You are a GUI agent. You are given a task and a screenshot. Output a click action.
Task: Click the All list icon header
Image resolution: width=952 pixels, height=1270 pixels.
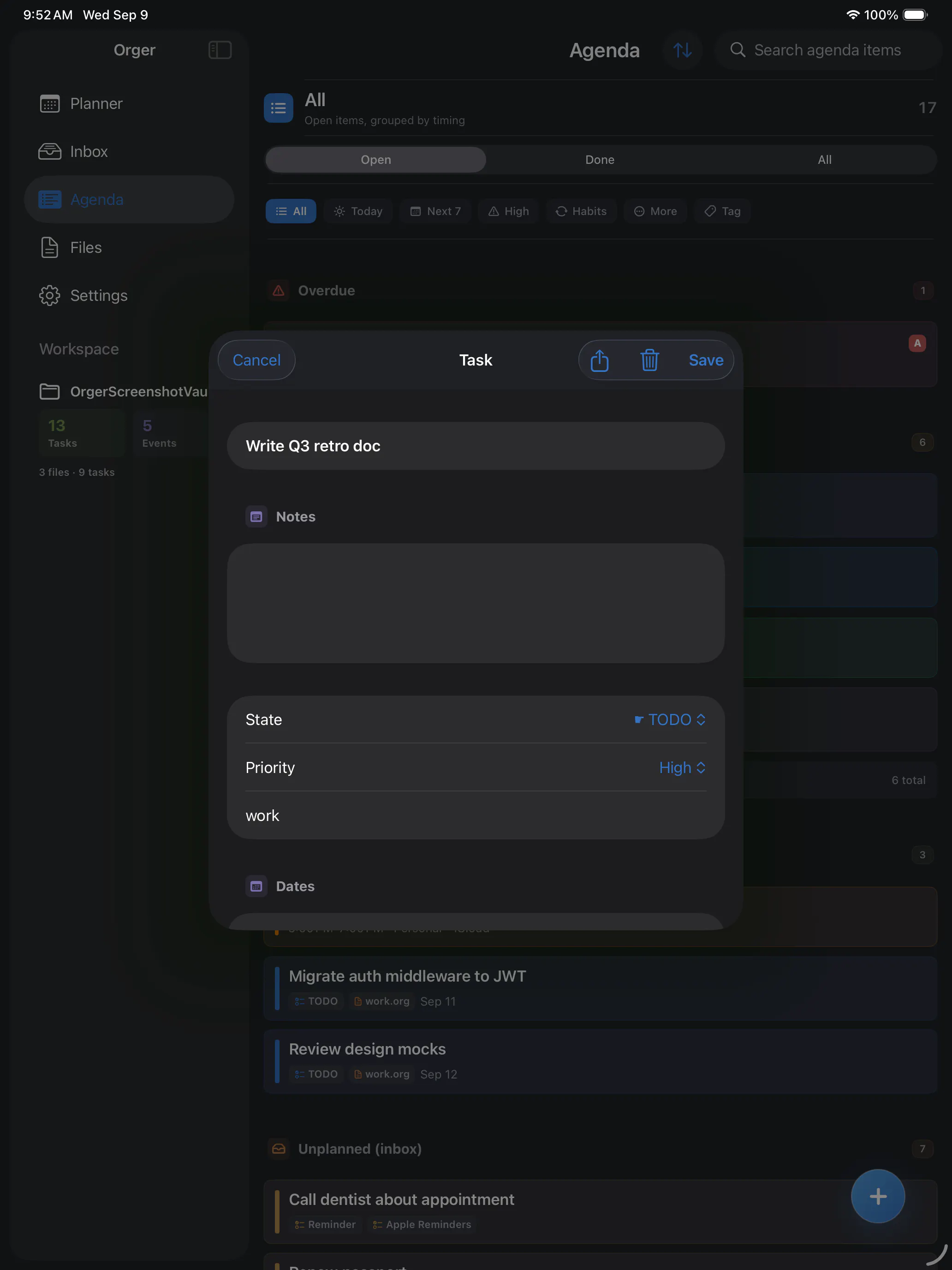pos(278,108)
